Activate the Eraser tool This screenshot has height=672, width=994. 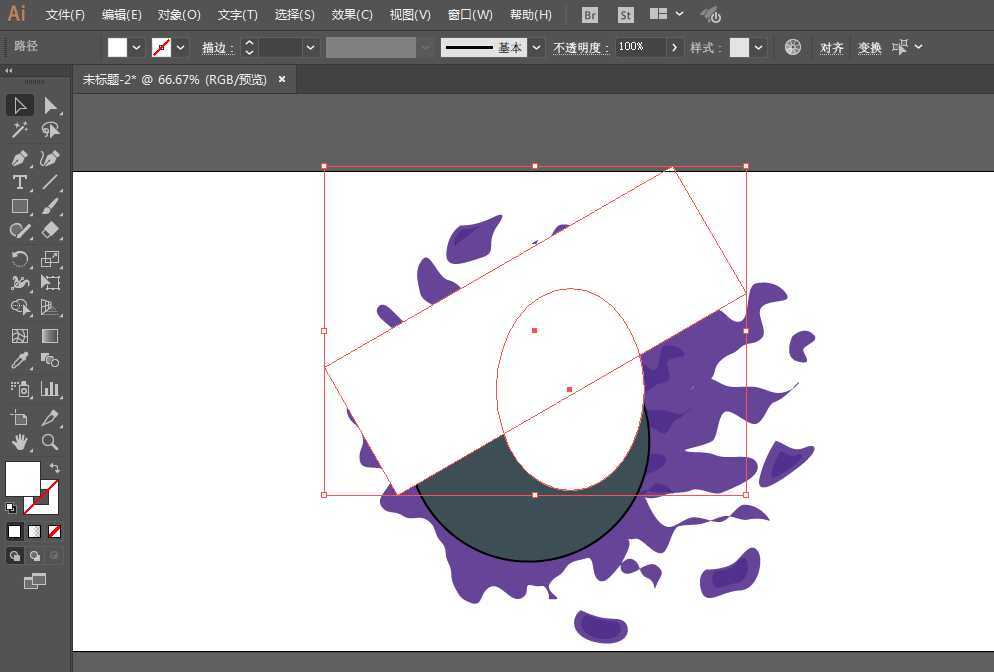pyautogui.click(x=50, y=230)
